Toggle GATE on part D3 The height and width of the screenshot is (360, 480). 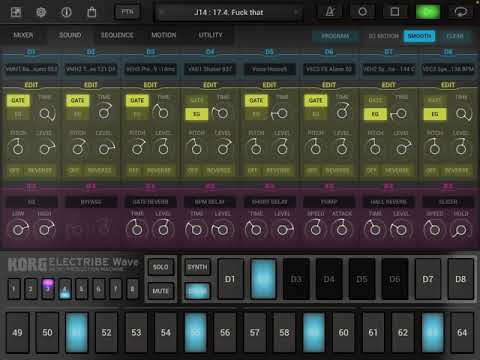137,100
